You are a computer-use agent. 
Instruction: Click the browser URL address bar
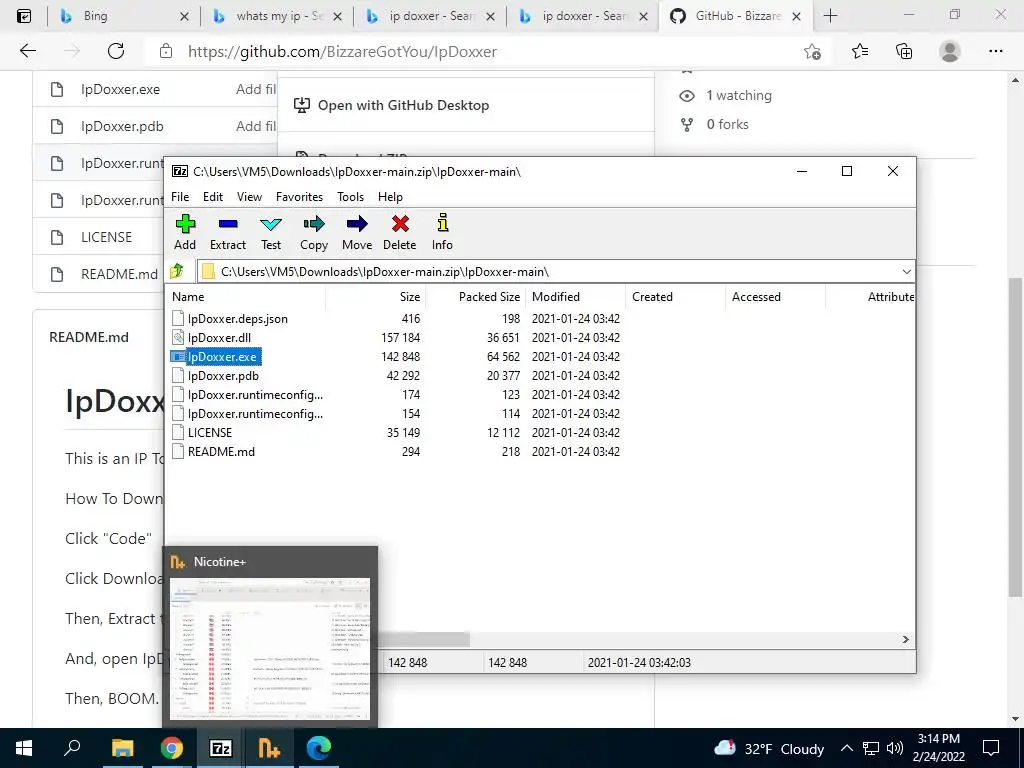483,51
